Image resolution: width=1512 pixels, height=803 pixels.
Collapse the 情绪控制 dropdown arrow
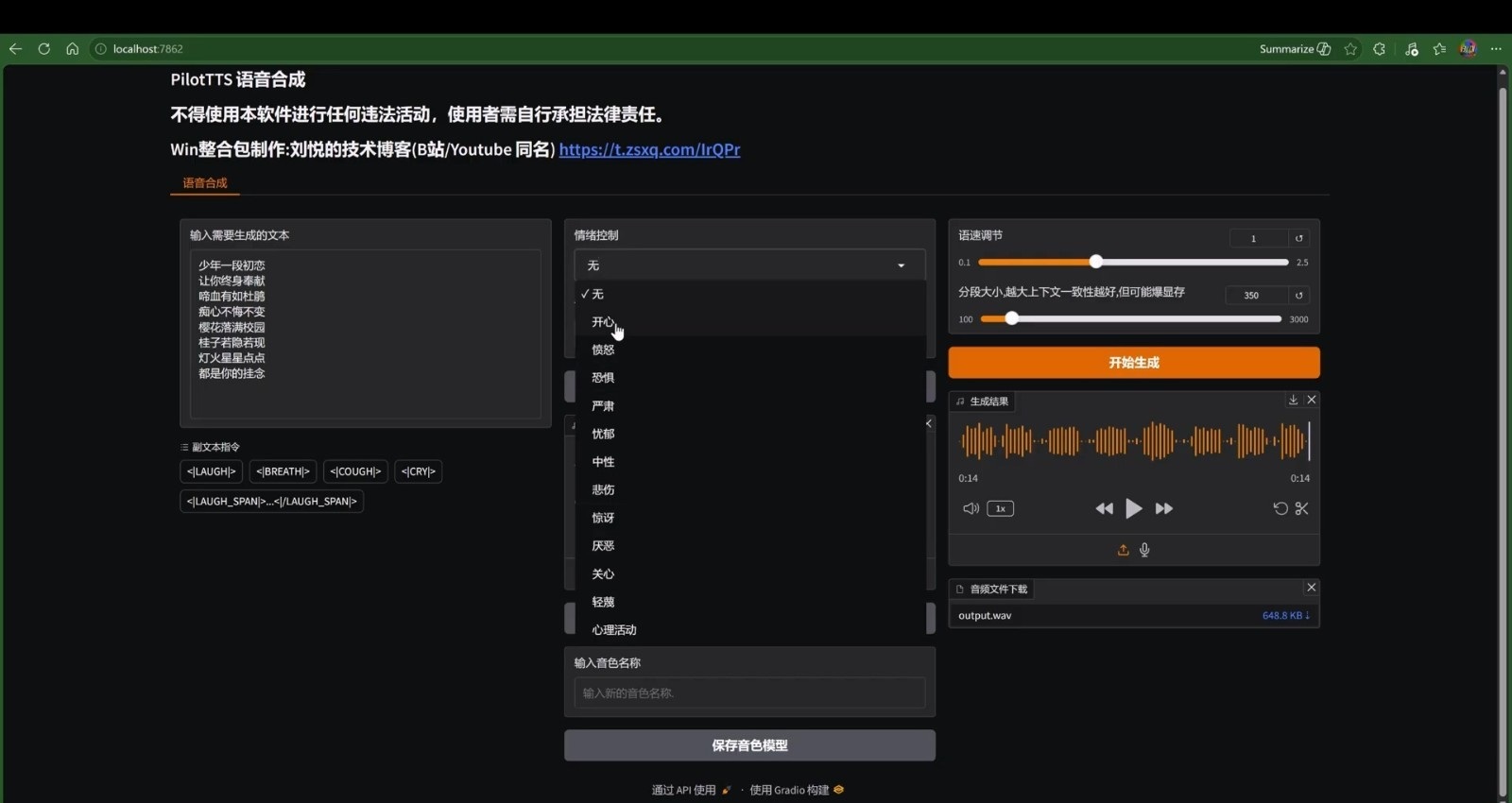[x=901, y=265]
